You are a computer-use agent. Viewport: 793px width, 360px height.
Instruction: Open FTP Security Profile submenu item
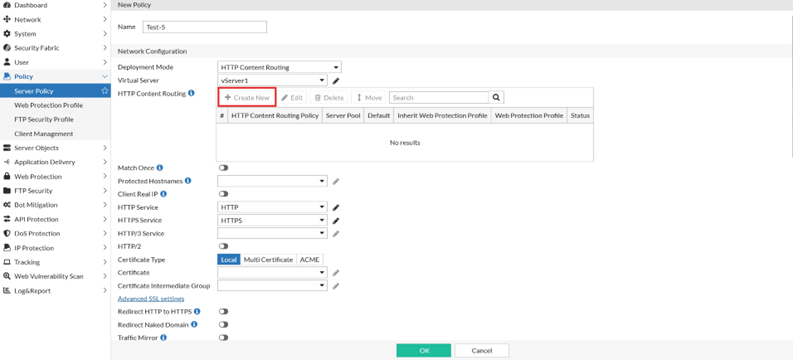point(44,119)
